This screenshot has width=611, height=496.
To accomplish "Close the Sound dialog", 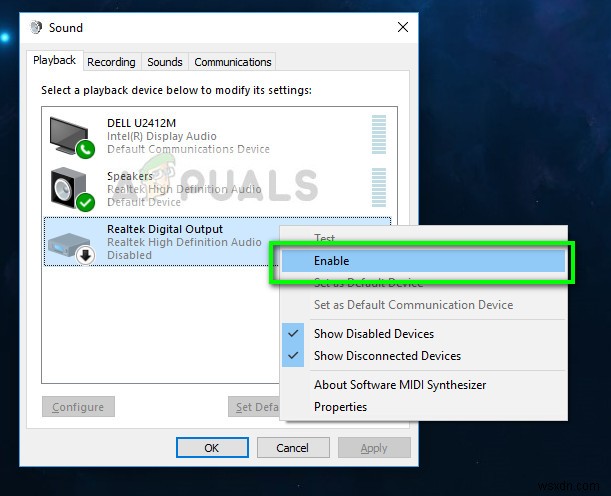I will [x=403, y=27].
